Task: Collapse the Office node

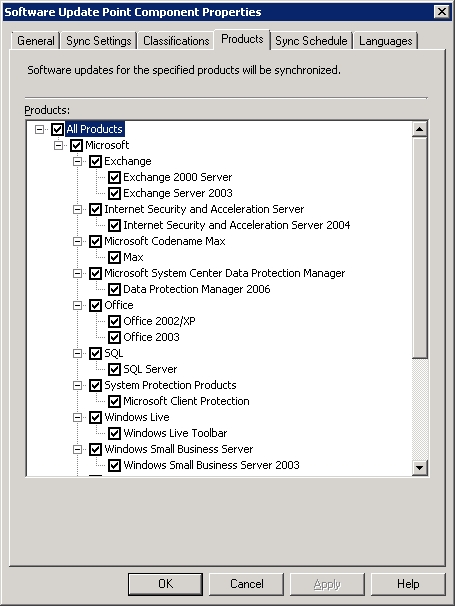Action: pos(77,305)
